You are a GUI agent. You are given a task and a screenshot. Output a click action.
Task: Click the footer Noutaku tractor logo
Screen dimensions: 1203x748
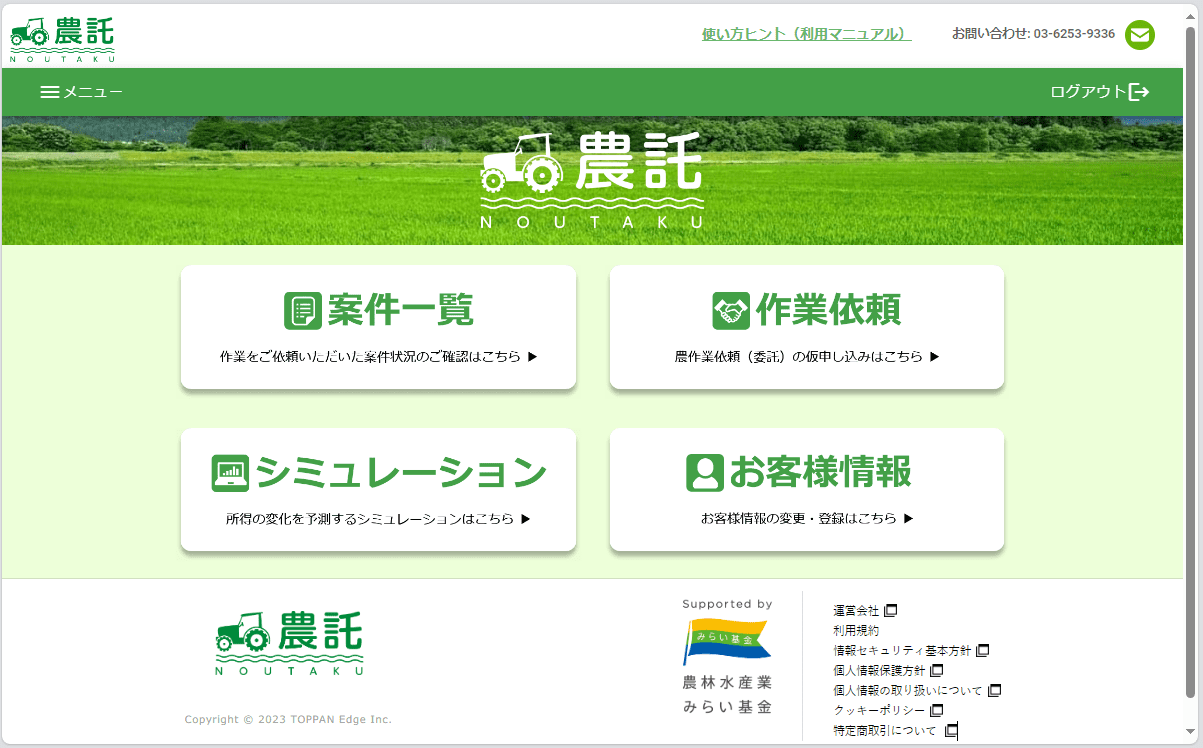[289, 644]
